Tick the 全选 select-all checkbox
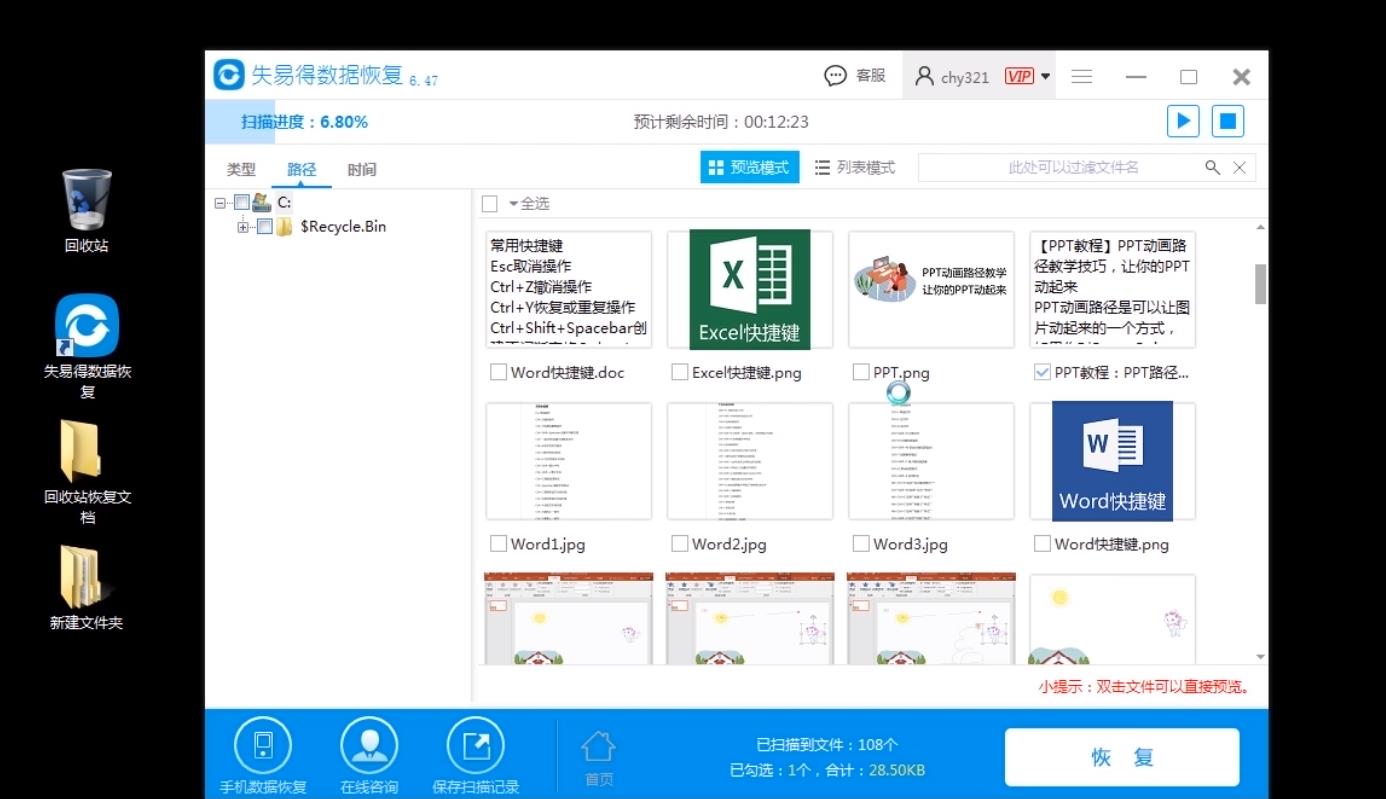Image resolution: width=1386 pixels, height=799 pixels. pyautogui.click(x=490, y=204)
